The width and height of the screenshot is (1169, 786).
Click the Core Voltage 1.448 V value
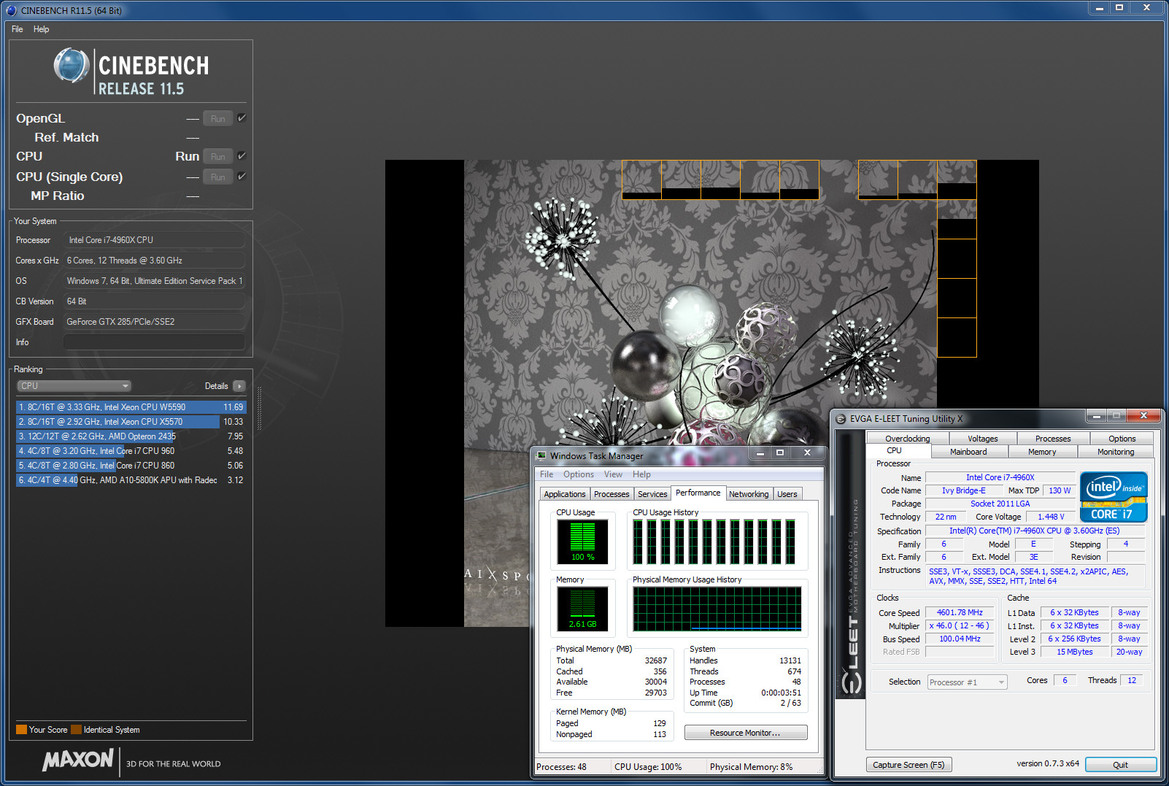coord(1050,517)
